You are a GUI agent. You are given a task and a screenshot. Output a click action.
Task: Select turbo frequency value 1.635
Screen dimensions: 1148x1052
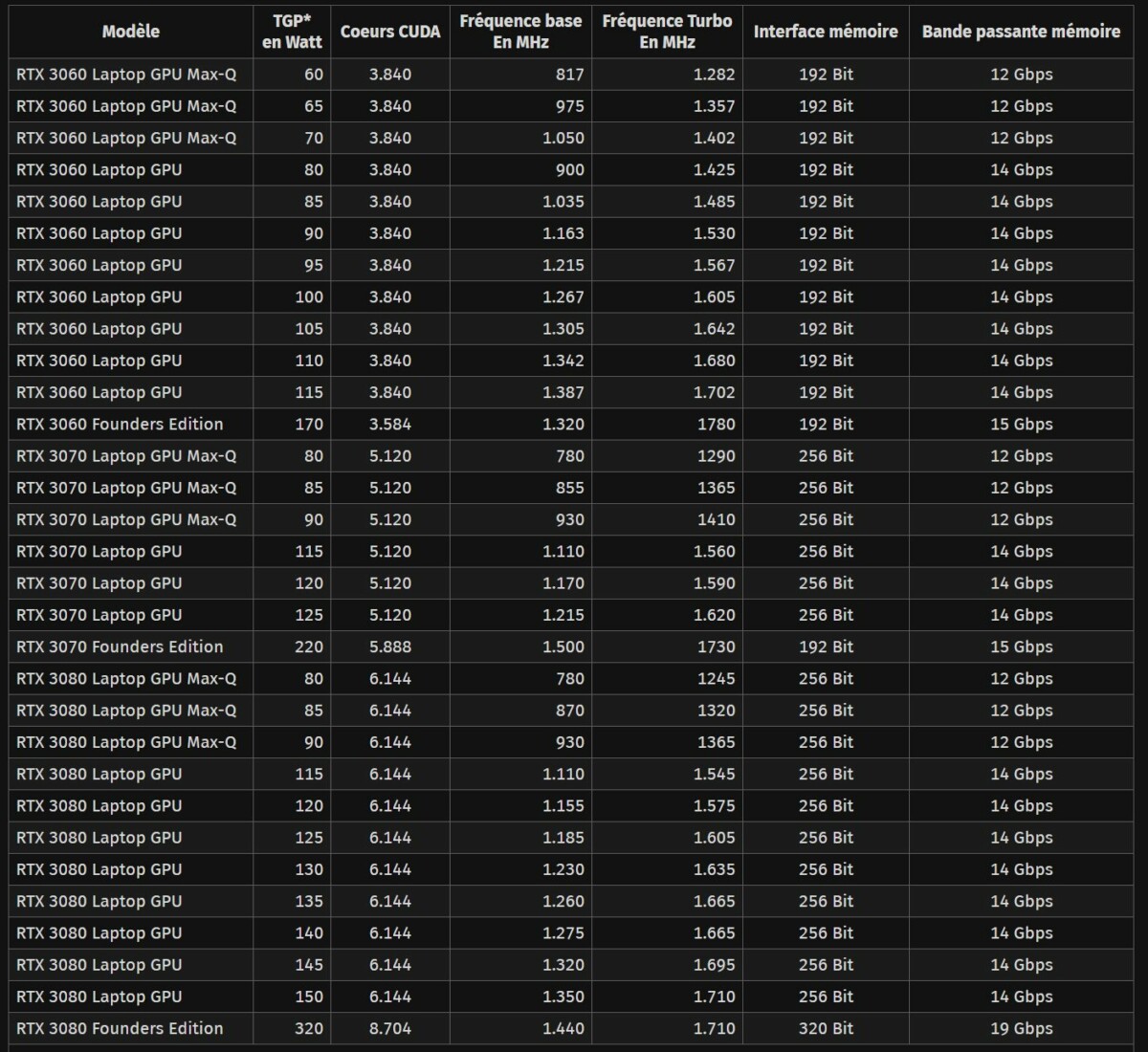tap(715, 869)
